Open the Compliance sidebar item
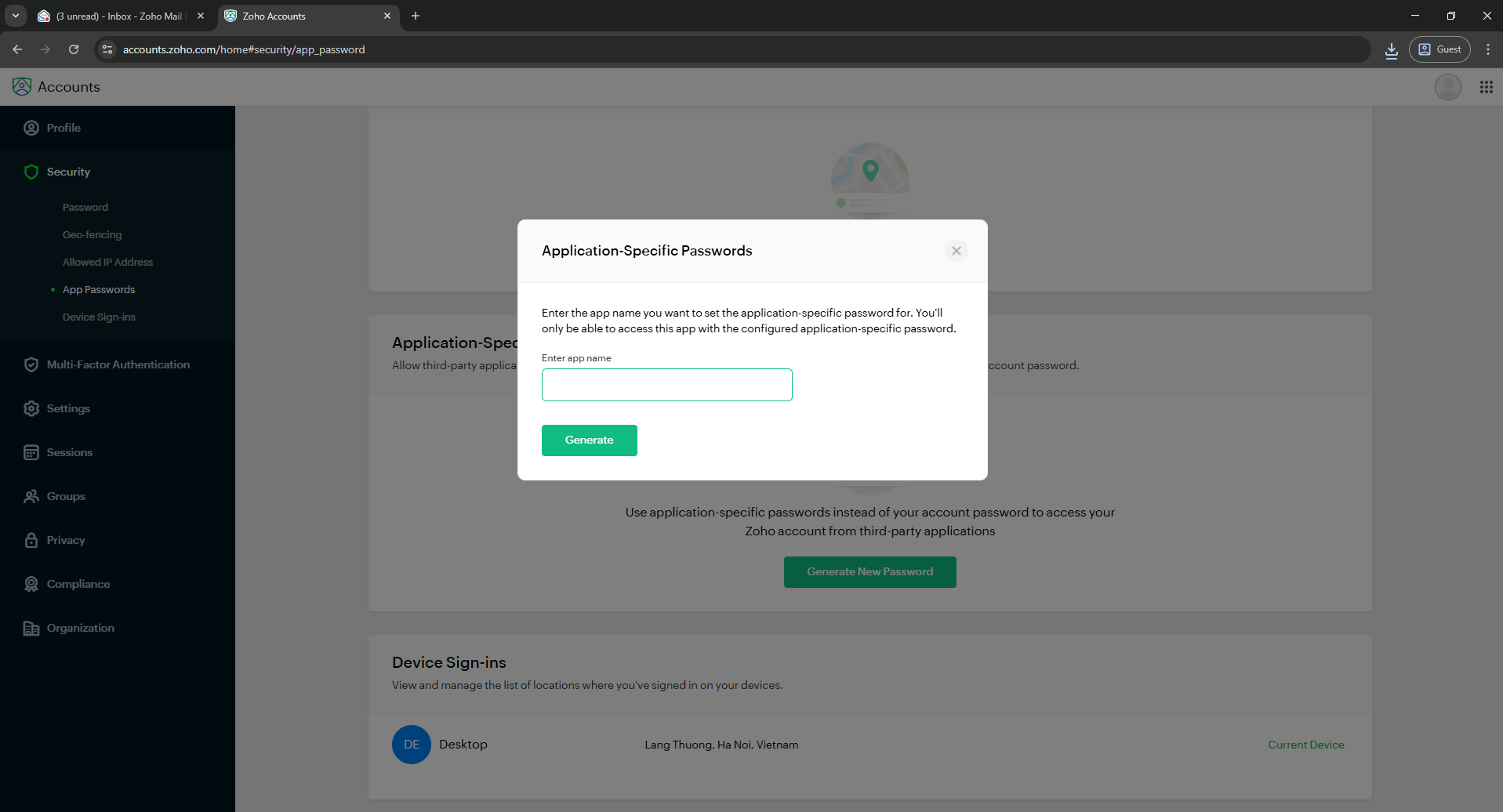The height and width of the screenshot is (812, 1503). [78, 584]
